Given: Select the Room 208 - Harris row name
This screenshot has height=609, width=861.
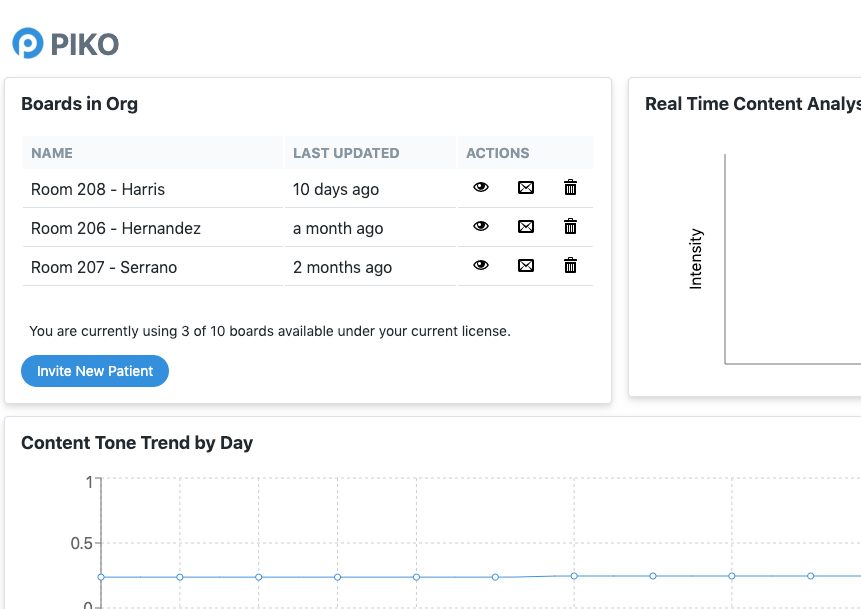Looking at the screenshot, I should coord(98,189).
